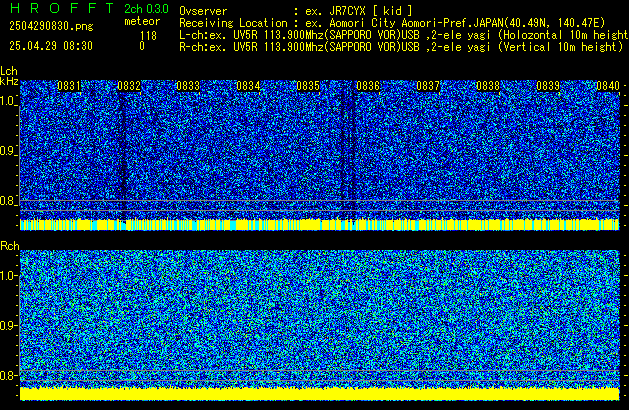Click the 0833 time marker
The image size is (629, 410).
coord(188,86)
